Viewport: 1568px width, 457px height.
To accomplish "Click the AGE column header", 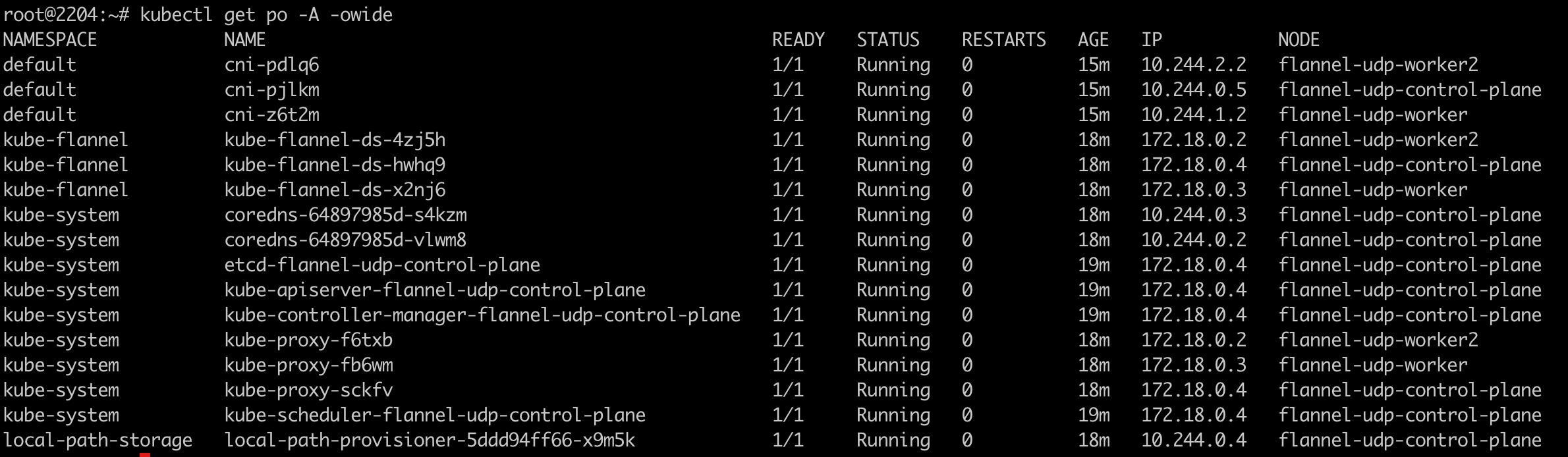I will click(x=1093, y=40).
